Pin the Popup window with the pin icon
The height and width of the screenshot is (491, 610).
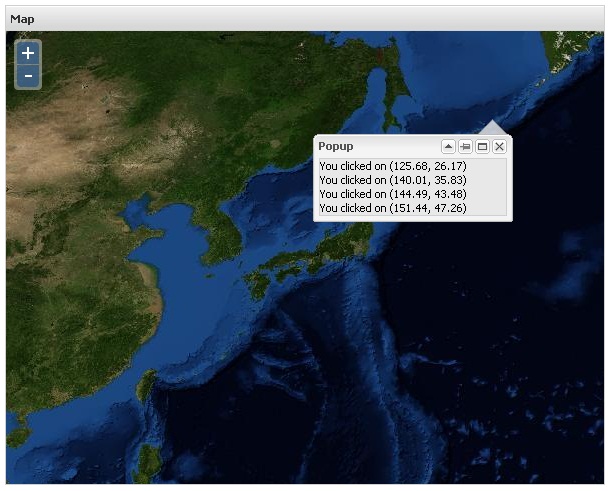point(466,146)
